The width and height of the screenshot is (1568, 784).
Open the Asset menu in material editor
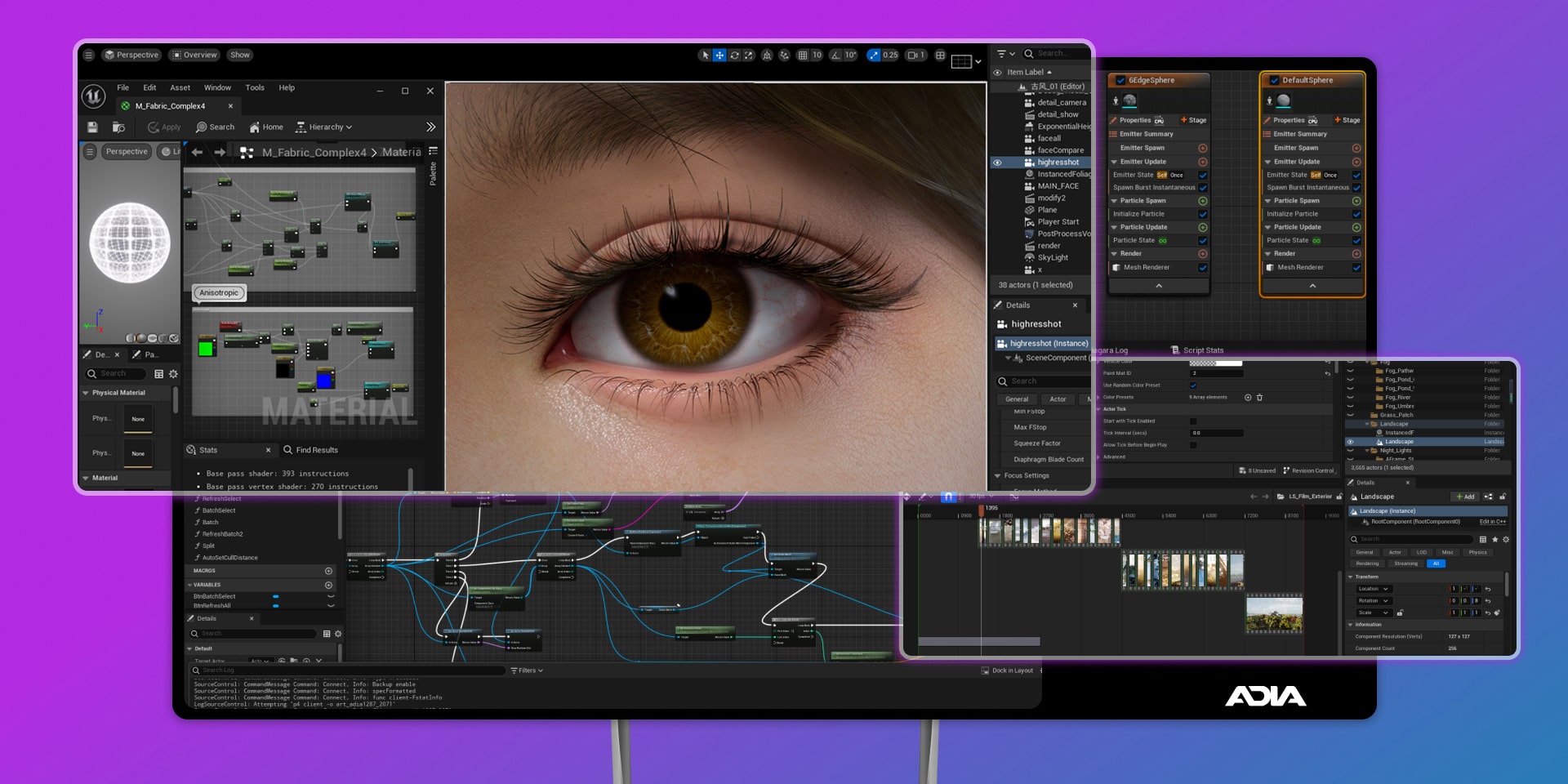pyautogui.click(x=180, y=88)
